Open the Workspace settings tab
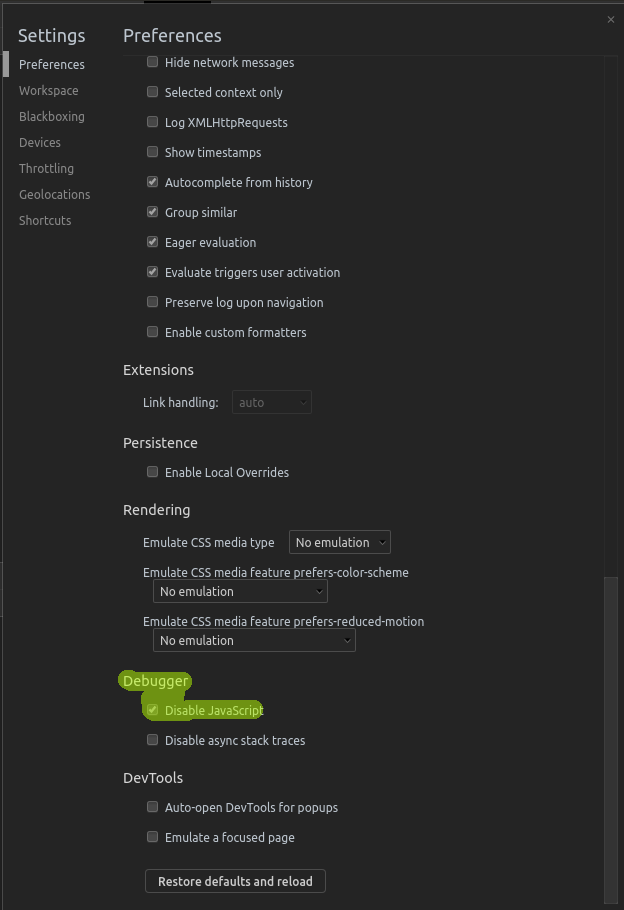This screenshot has height=910, width=624. pyautogui.click(x=48, y=91)
